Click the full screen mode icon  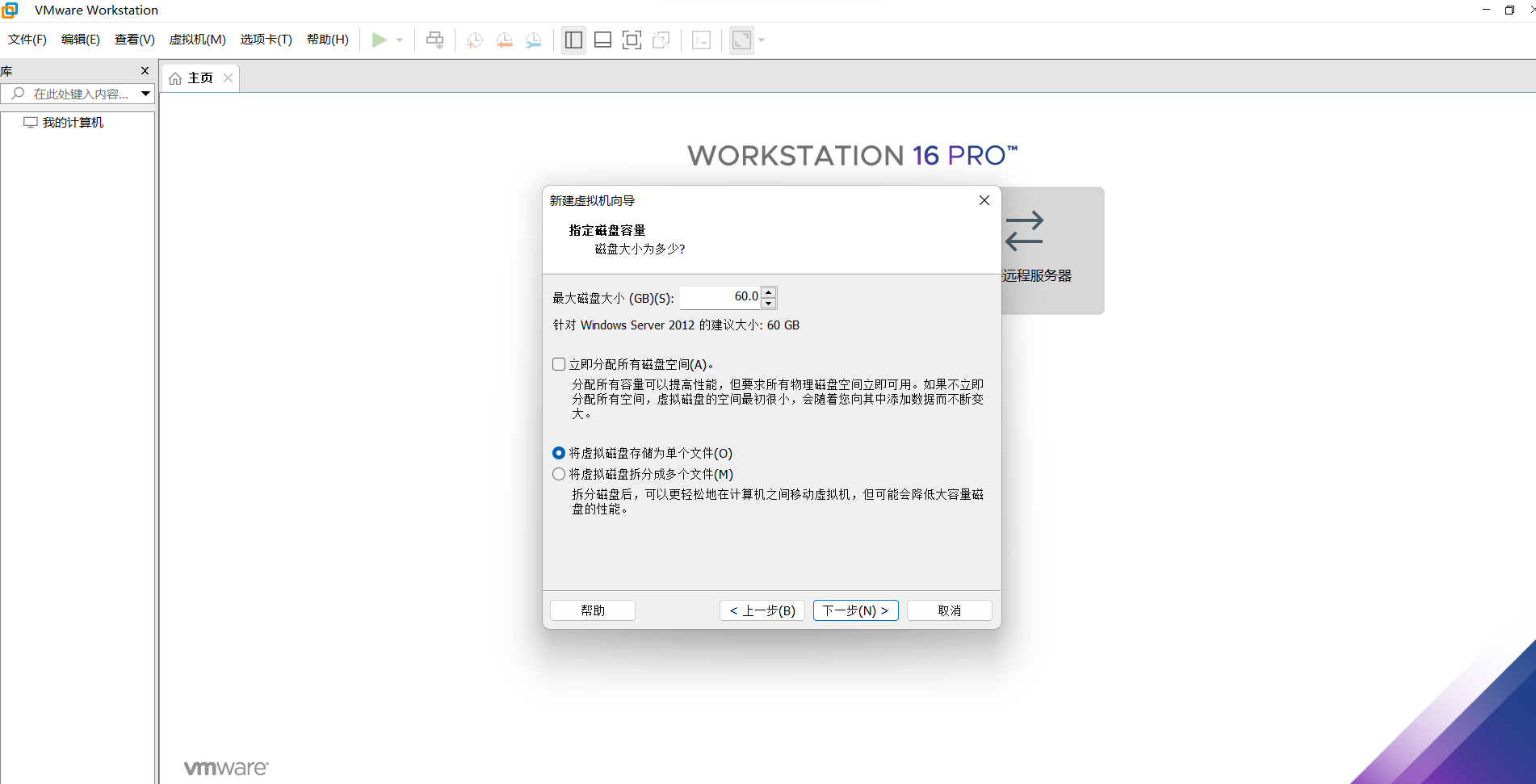click(x=632, y=40)
